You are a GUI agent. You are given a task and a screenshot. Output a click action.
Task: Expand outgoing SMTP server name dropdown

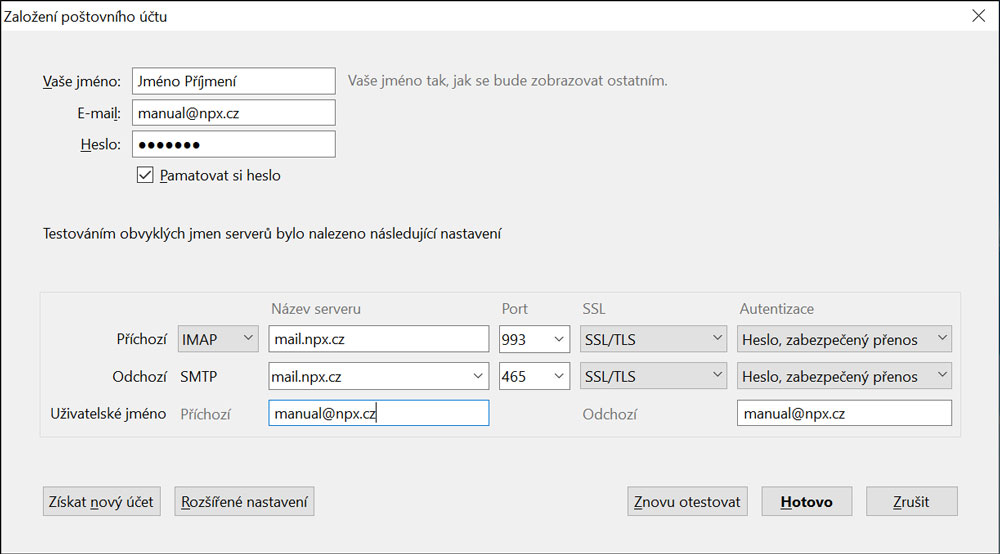tap(477, 377)
